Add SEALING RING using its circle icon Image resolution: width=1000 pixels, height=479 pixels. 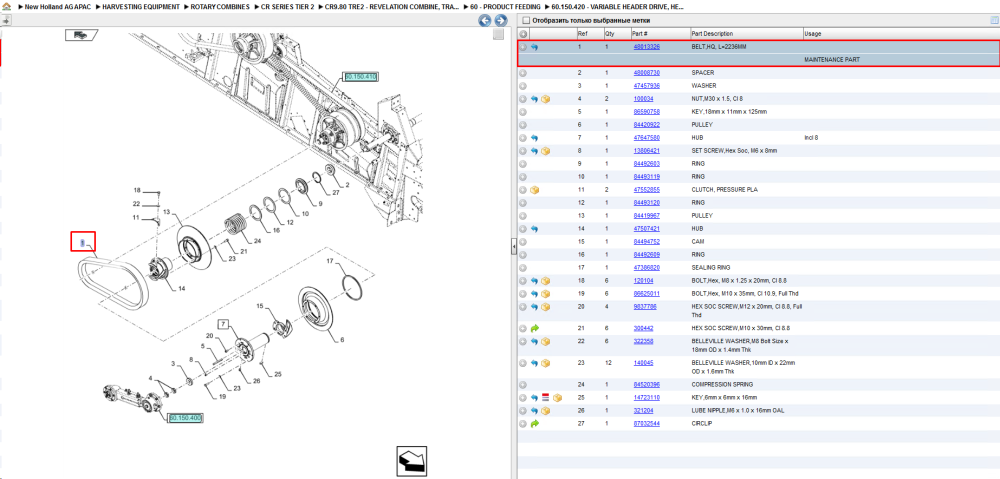pos(523,267)
